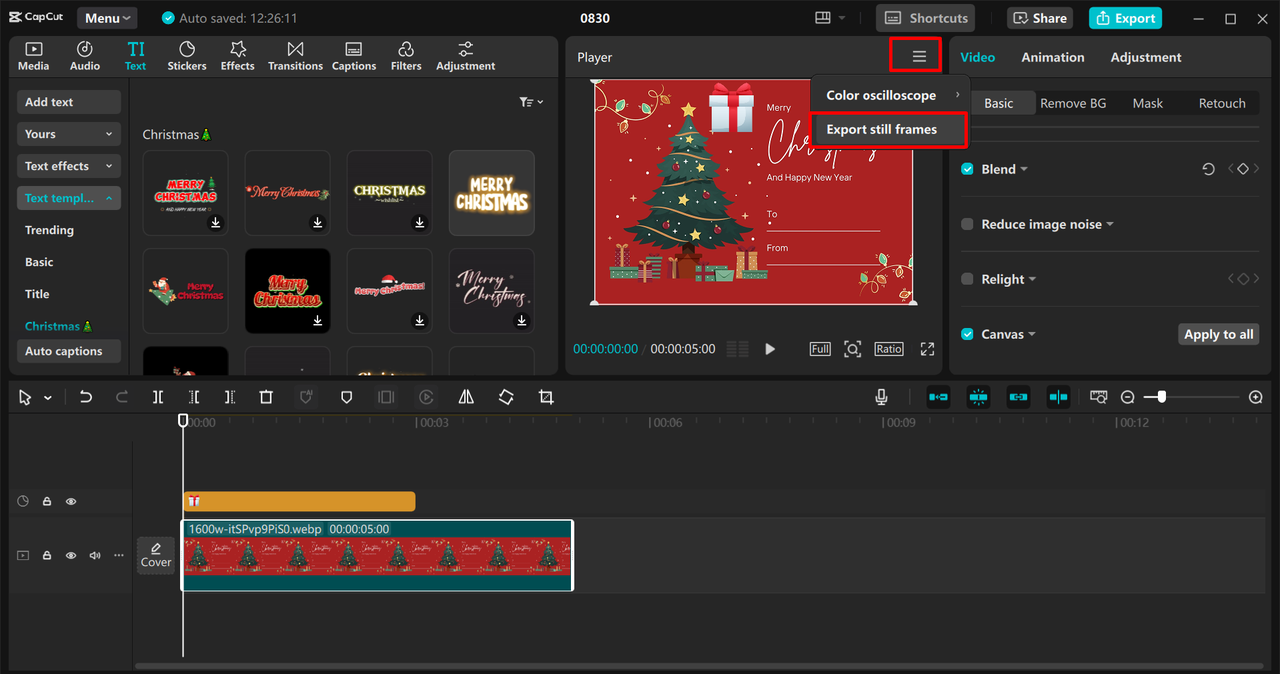
Task: Switch to the Remove BG tab
Action: (x=1073, y=103)
